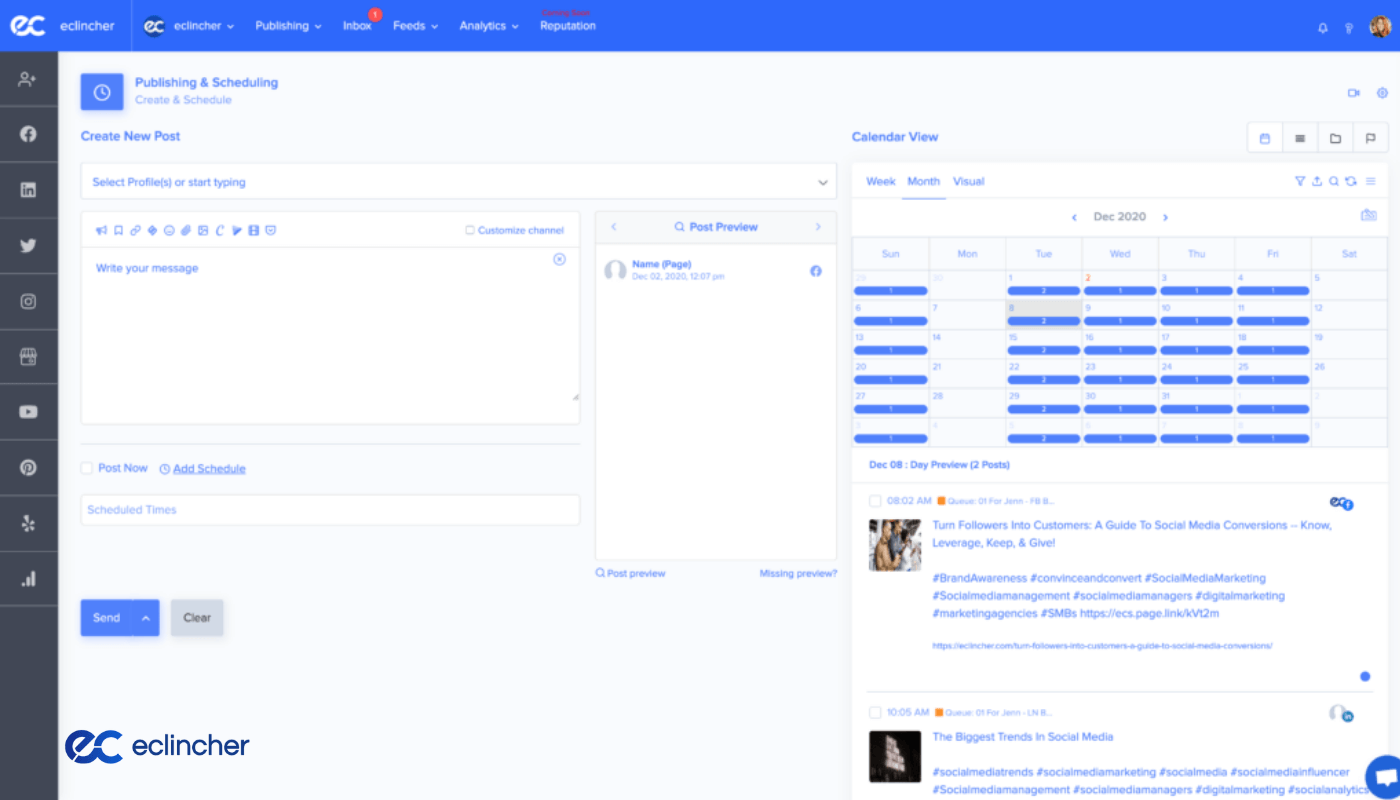Image resolution: width=1400 pixels, height=800 pixels.
Task: Click the bookmark icon in composer toolbar
Action: click(118, 230)
